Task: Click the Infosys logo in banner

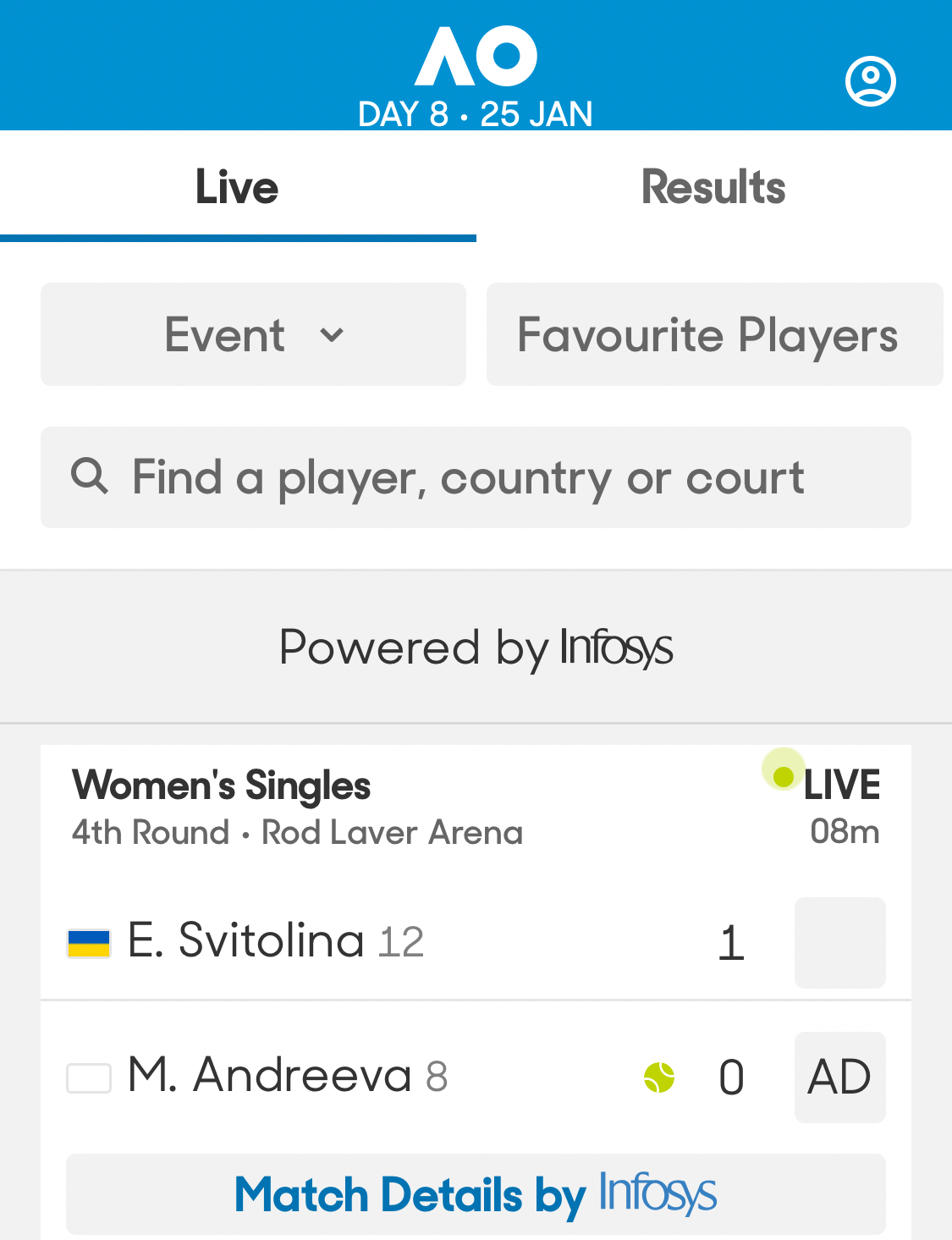Action: pos(616,648)
